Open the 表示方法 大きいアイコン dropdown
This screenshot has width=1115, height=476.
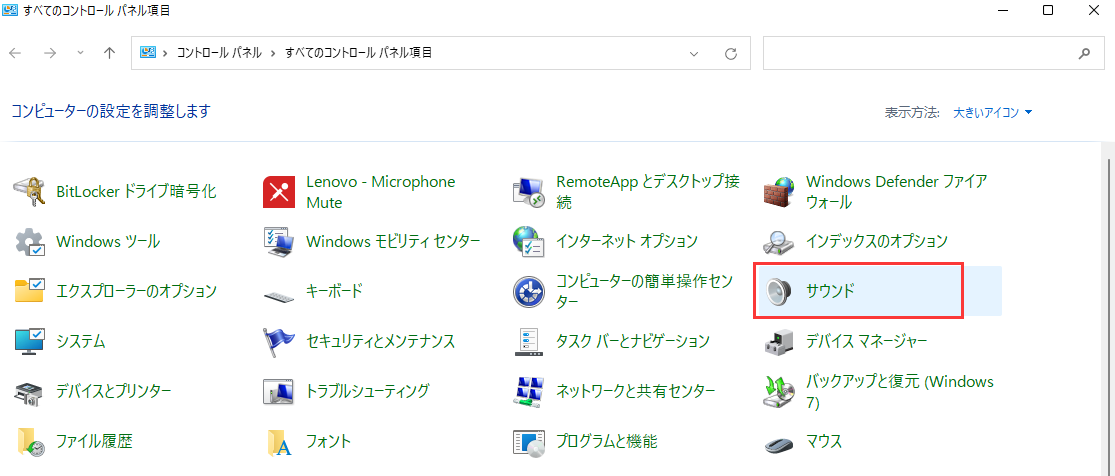993,112
